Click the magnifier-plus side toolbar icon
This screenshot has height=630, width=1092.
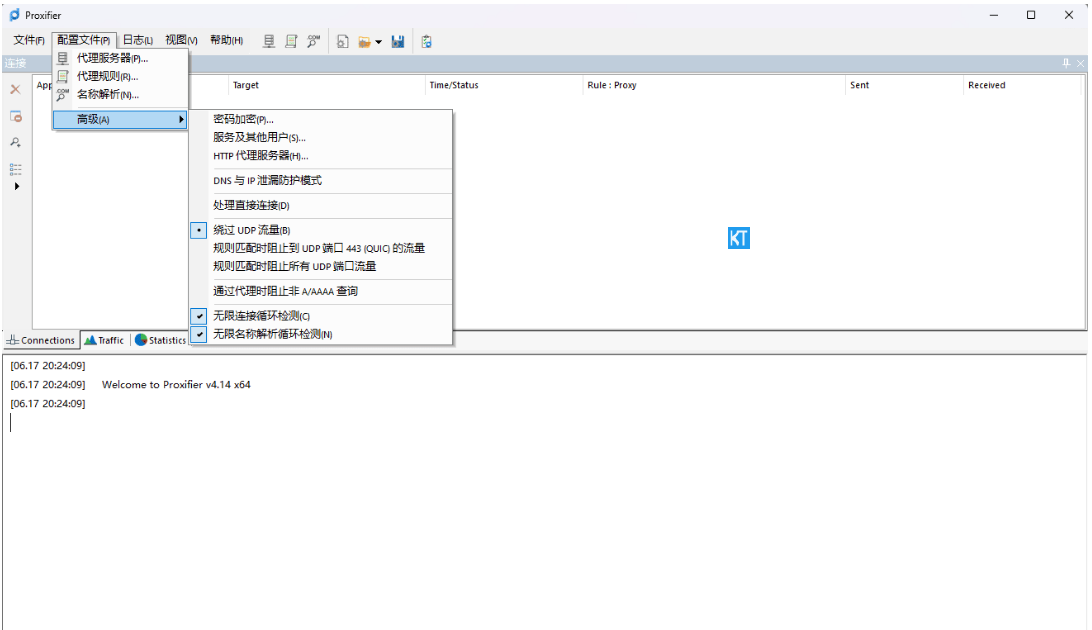pyautogui.click(x=15, y=143)
